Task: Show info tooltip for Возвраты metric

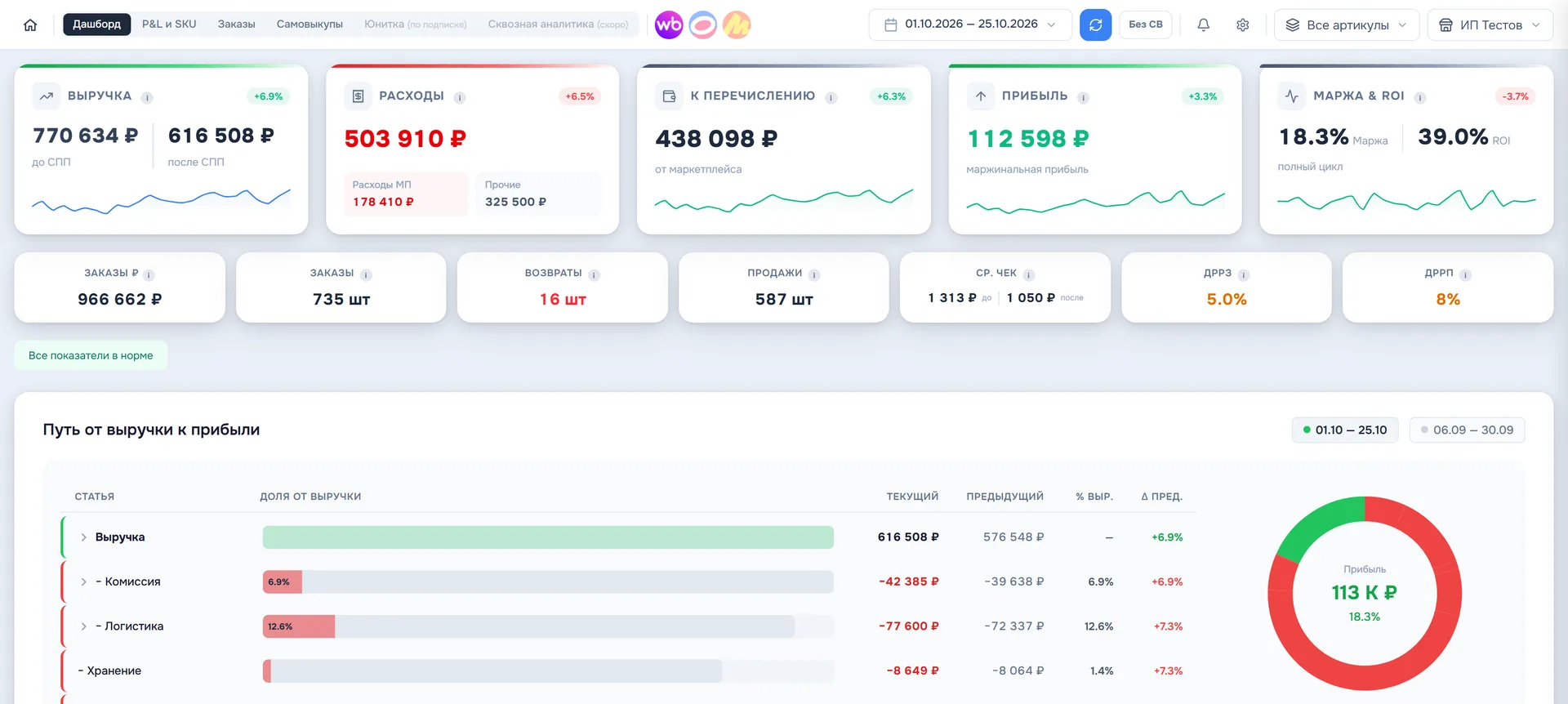Action: pyautogui.click(x=595, y=274)
